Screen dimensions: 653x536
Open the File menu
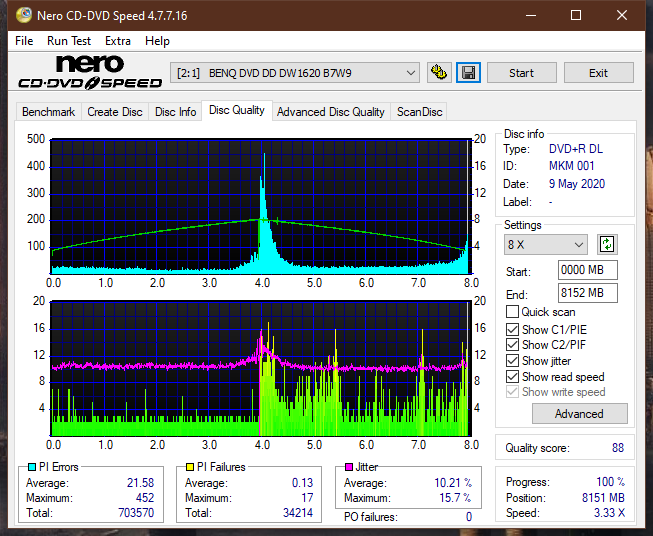coord(24,41)
